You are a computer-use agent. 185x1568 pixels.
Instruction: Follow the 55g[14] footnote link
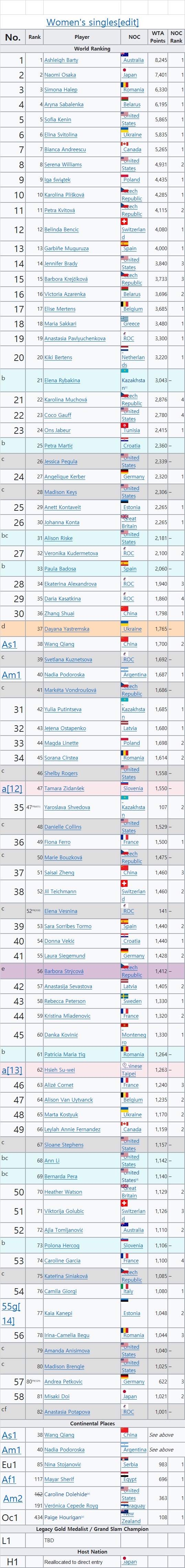[x=11, y=1313]
